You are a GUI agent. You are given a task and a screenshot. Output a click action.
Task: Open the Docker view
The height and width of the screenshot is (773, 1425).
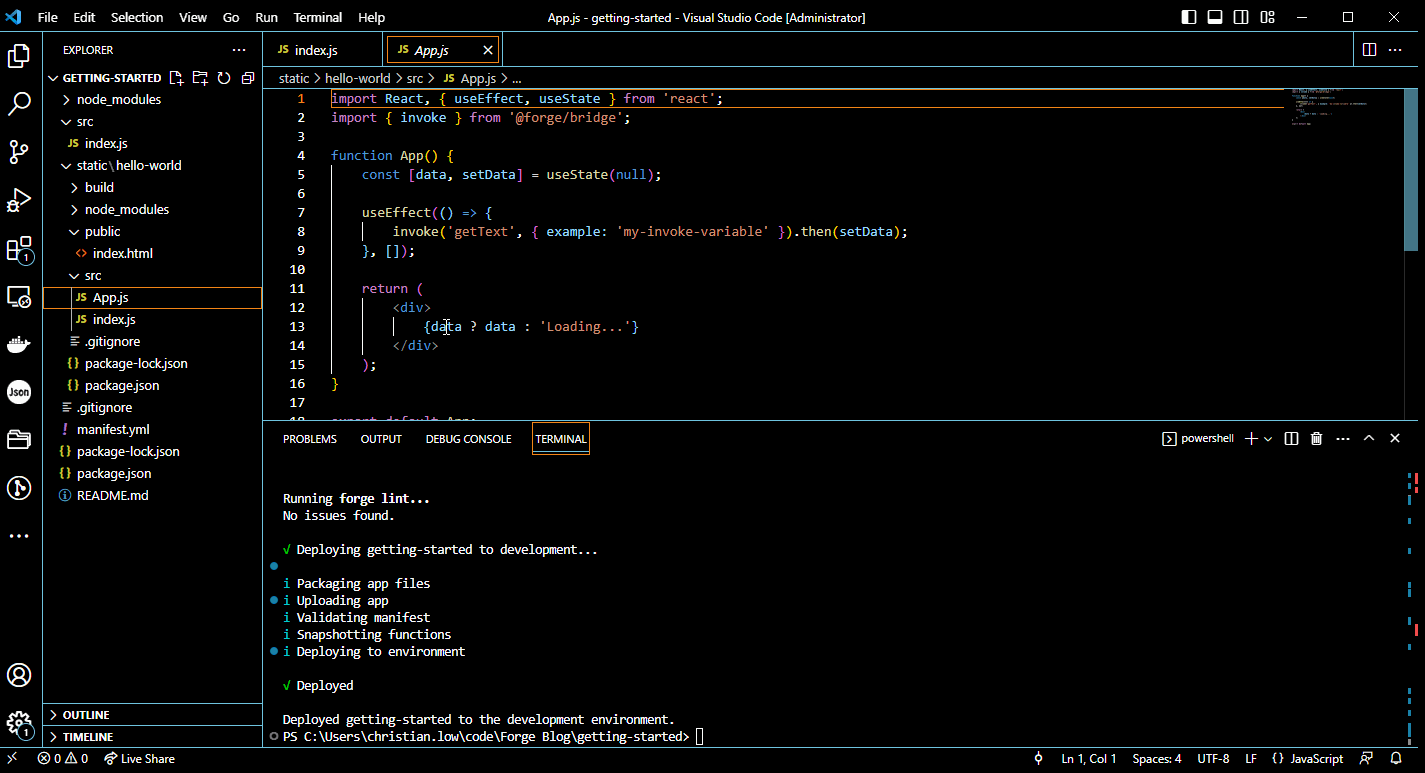tap(19, 345)
